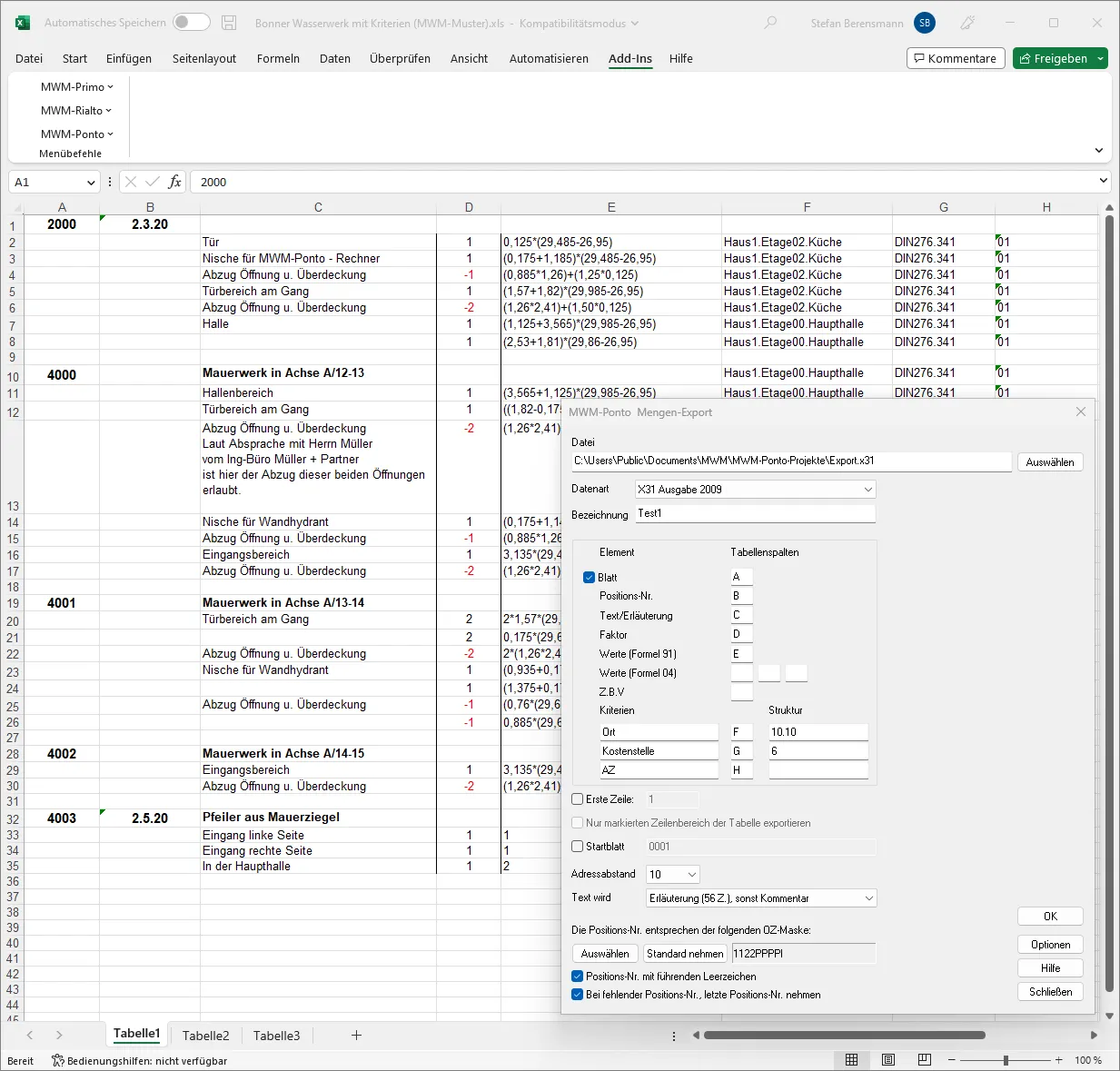Image resolution: width=1120 pixels, height=1071 pixels.
Task: Switch to the Einfügen ribbon tab
Action: pyautogui.click(x=129, y=58)
